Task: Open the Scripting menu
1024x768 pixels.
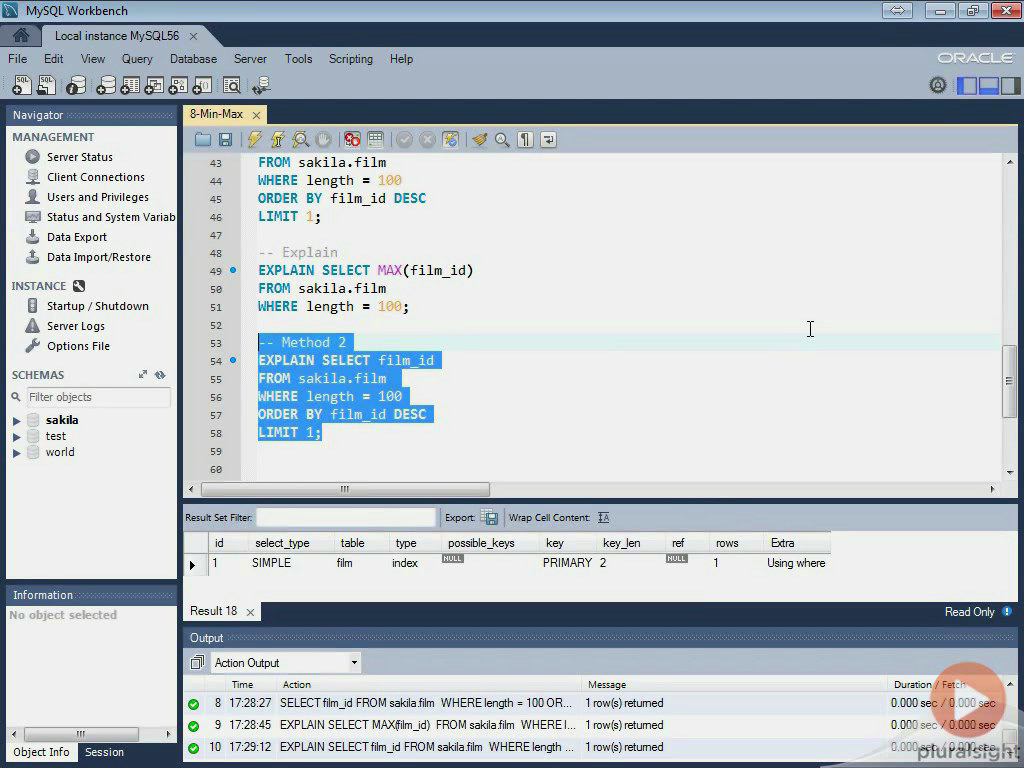Action: (351, 59)
